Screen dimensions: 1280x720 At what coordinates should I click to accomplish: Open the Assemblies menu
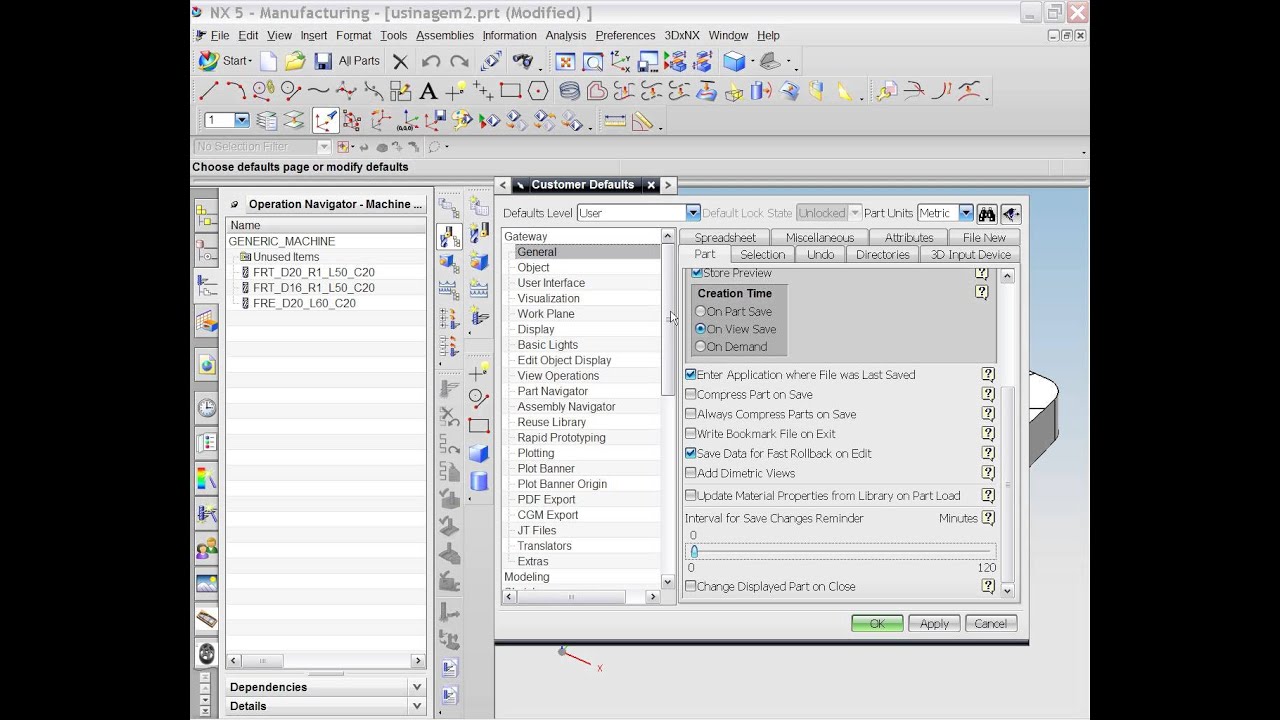[445, 35]
